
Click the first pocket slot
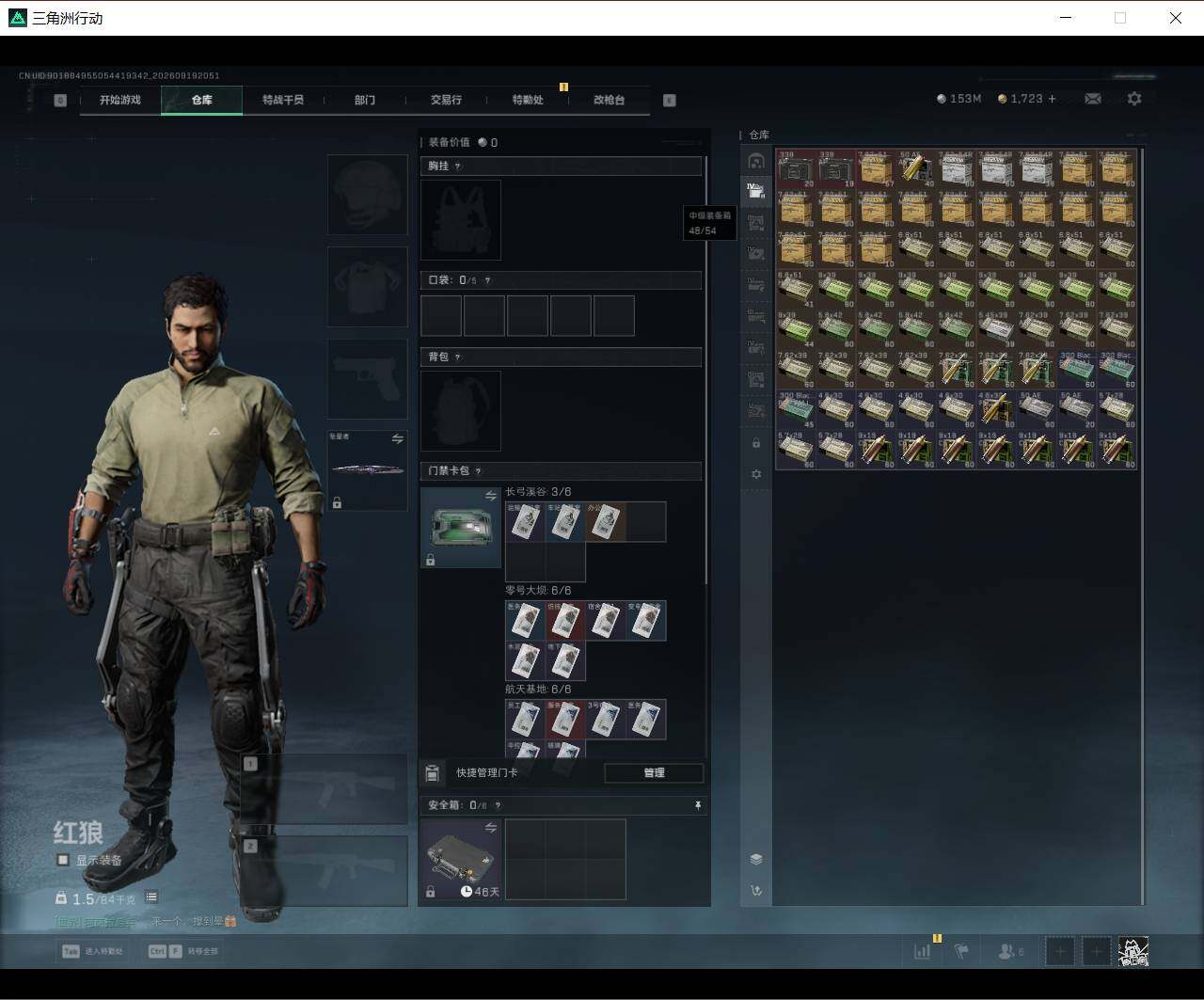point(441,316)
